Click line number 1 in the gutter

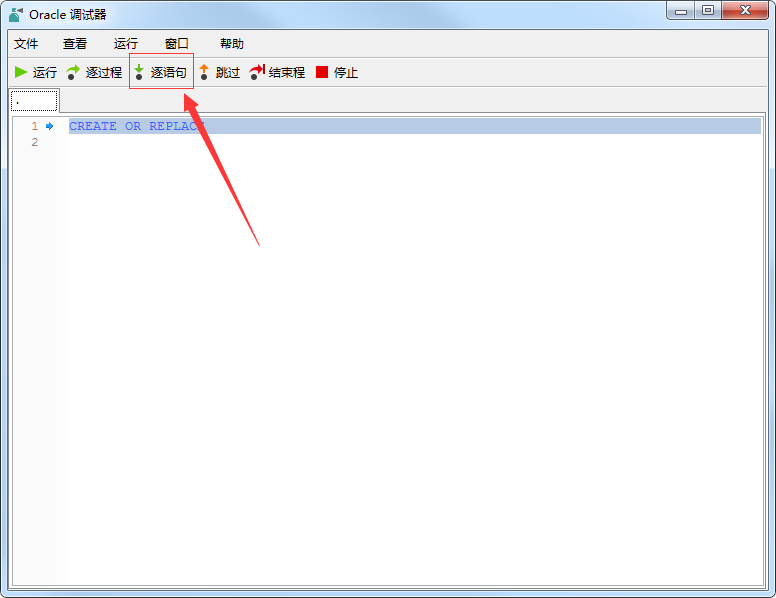coord(35,126)
